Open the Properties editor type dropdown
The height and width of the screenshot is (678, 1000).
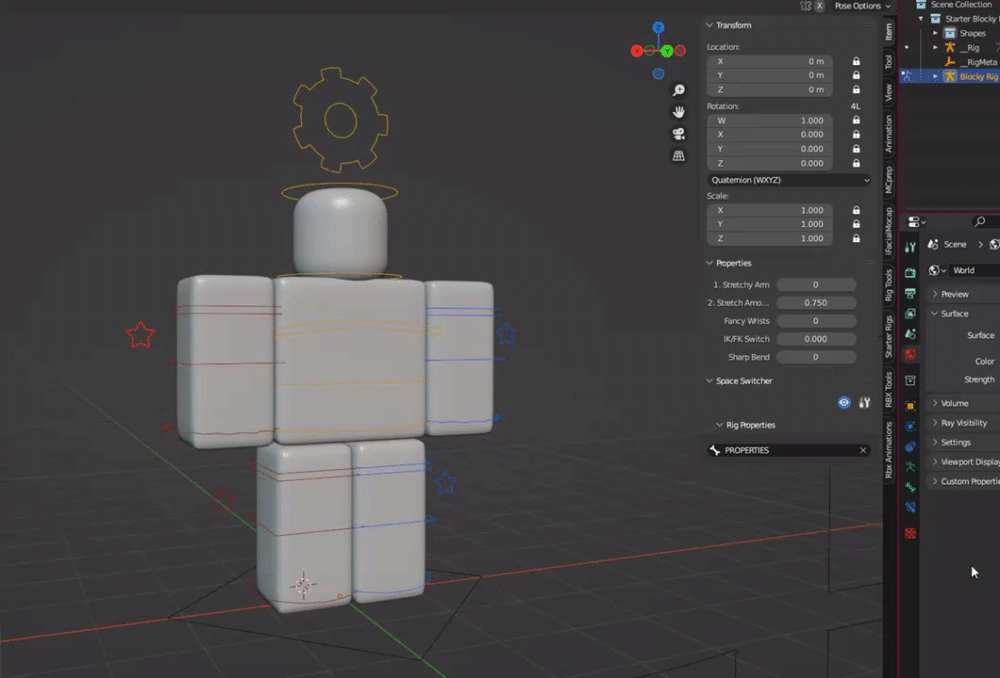point(916,222)
